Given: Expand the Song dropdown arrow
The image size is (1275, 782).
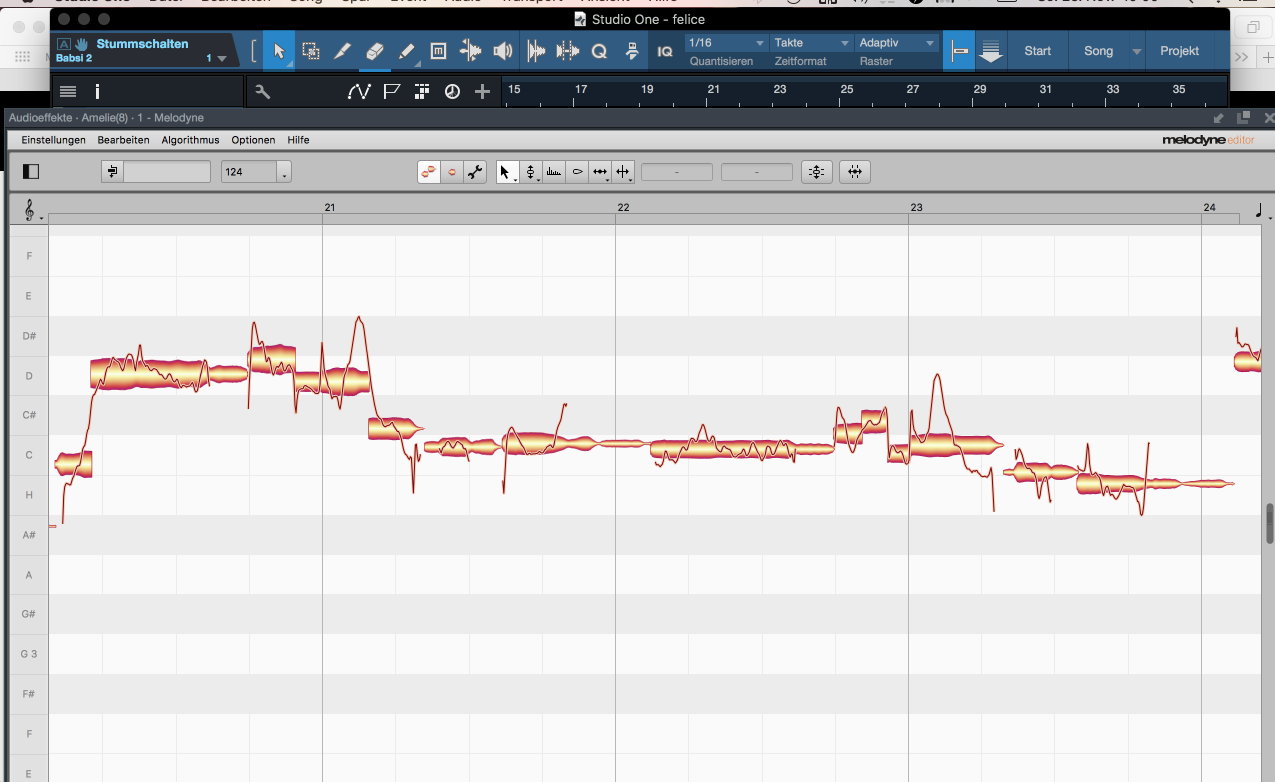Looking at the screenshot, I should point(1137,52).
